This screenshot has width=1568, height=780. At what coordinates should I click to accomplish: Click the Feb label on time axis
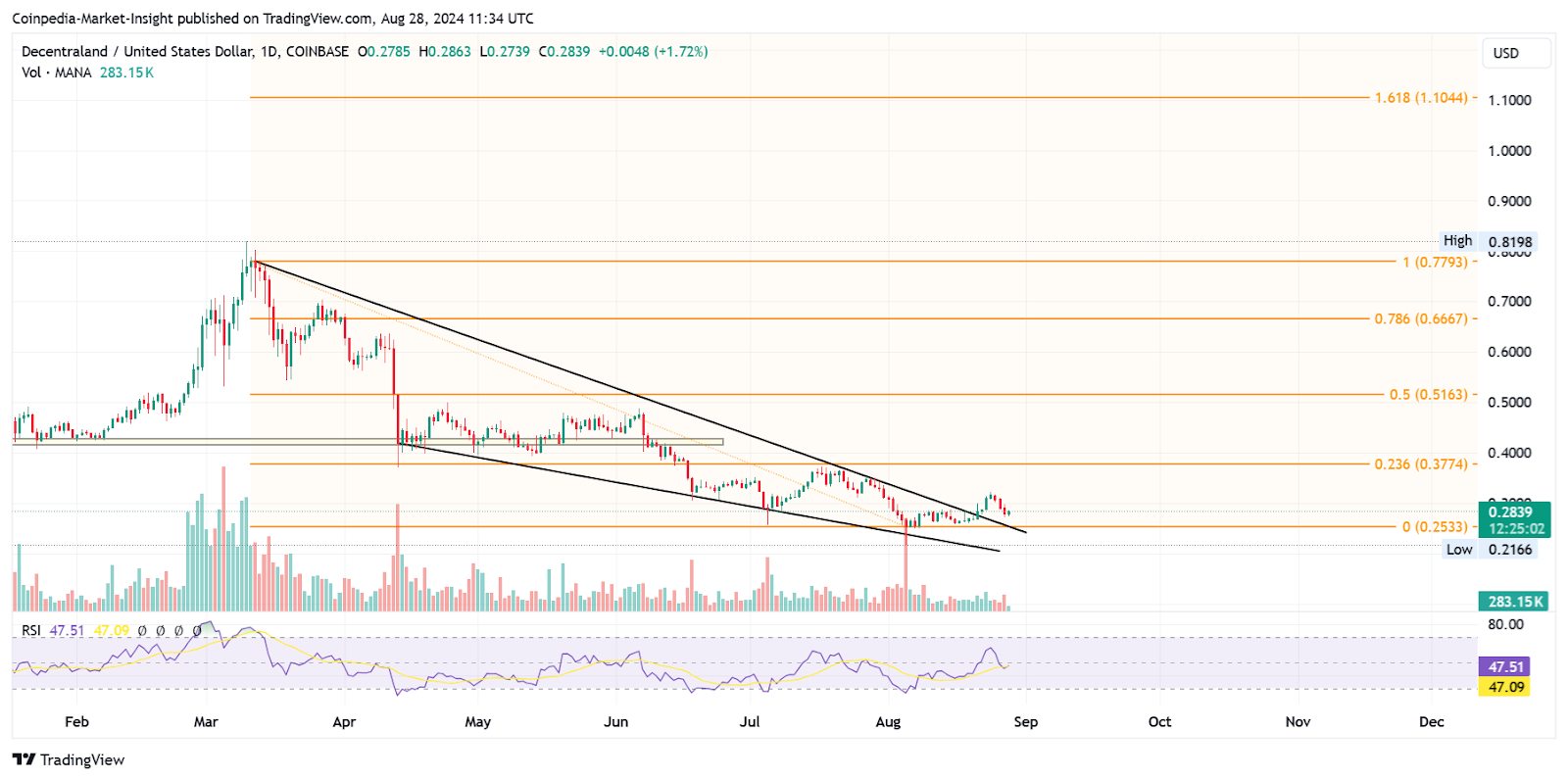pyautogui.click(x=76, y=722)
